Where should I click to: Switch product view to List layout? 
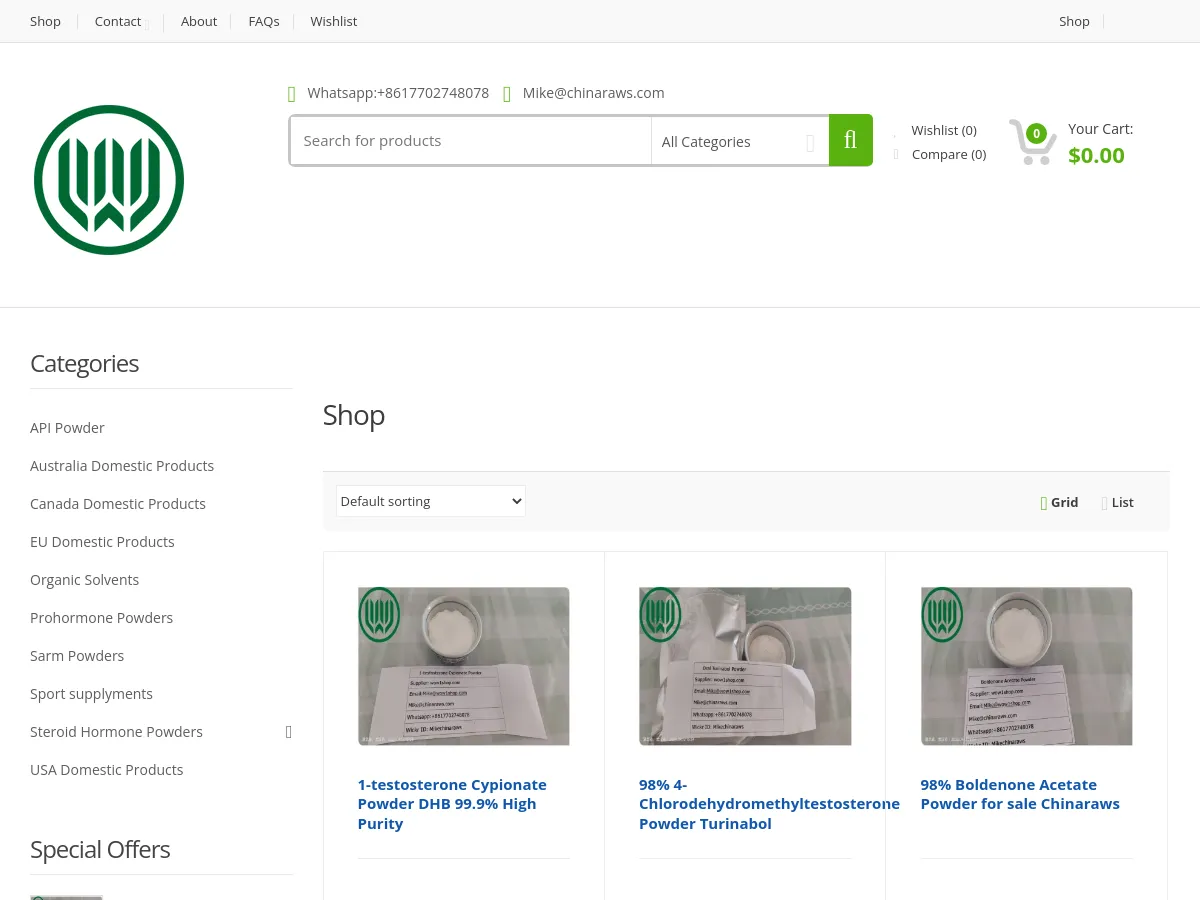[1117, 502]
